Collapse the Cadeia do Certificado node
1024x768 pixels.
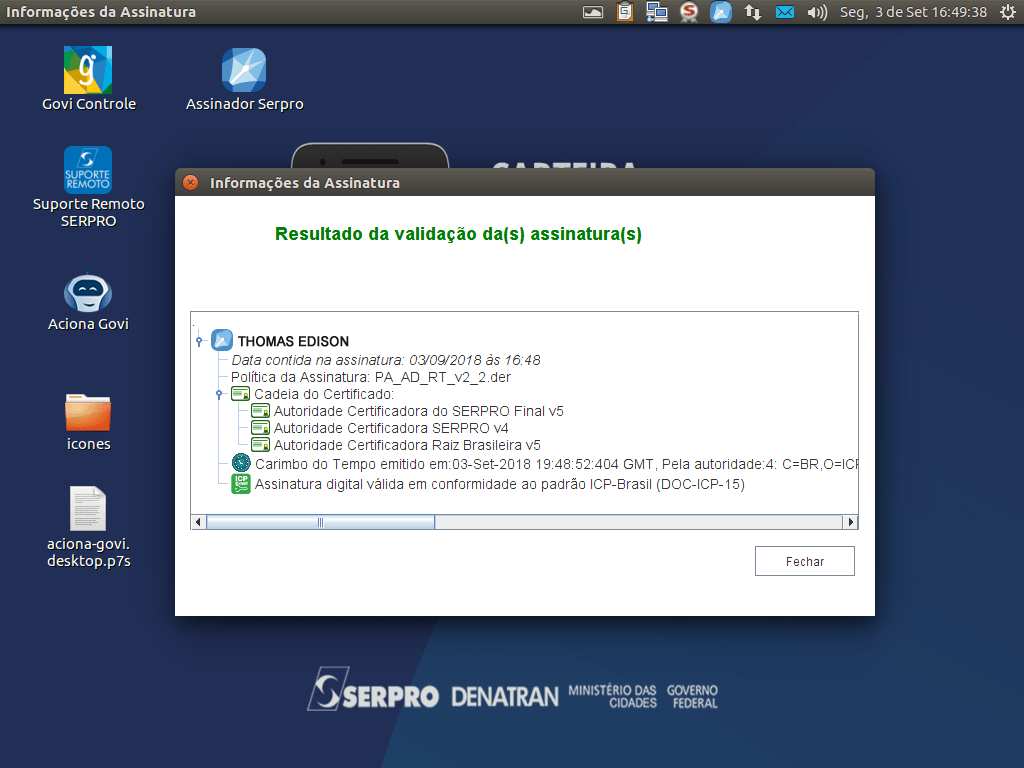219,394
